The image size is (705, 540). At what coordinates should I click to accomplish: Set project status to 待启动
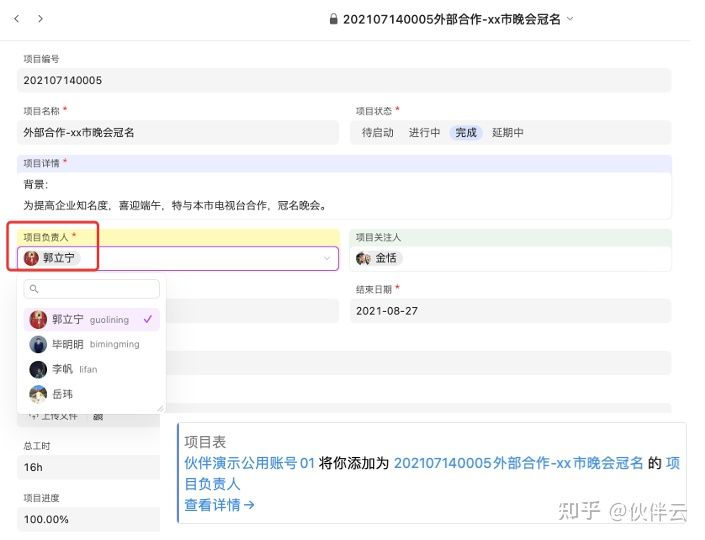[x=378, y=133]
